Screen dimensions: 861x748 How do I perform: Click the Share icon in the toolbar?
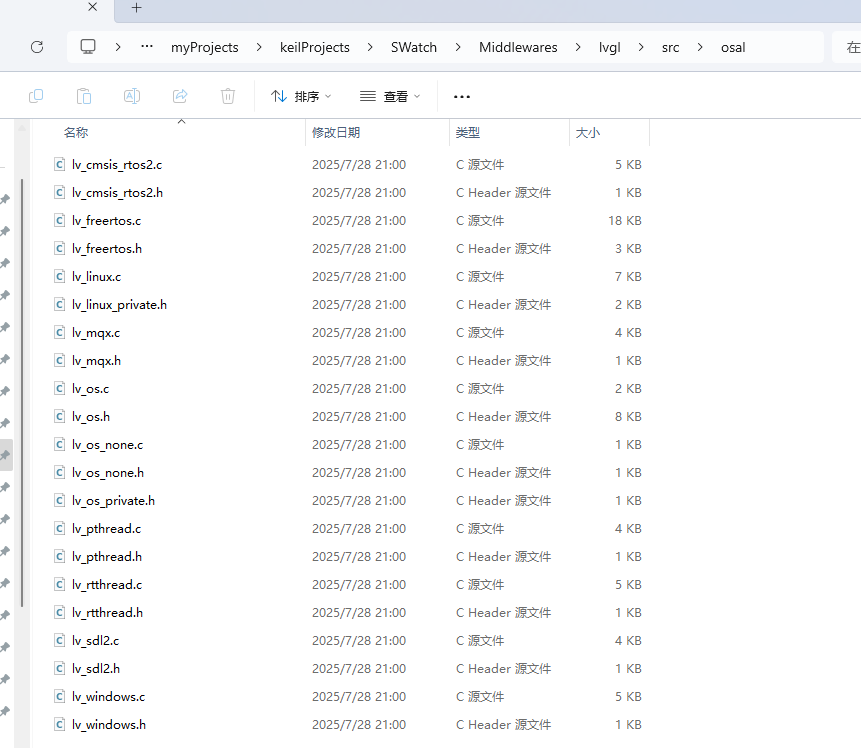180,96
